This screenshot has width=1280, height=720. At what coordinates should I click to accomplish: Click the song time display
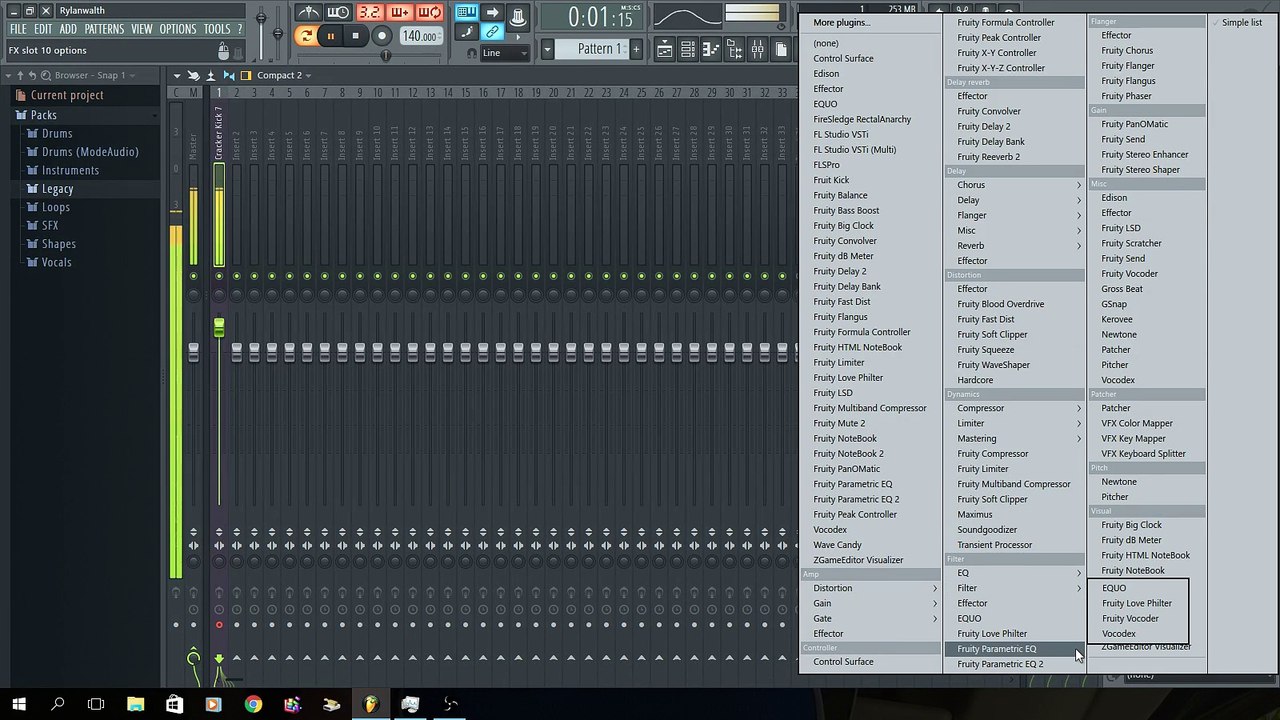[x=600, y=17]
